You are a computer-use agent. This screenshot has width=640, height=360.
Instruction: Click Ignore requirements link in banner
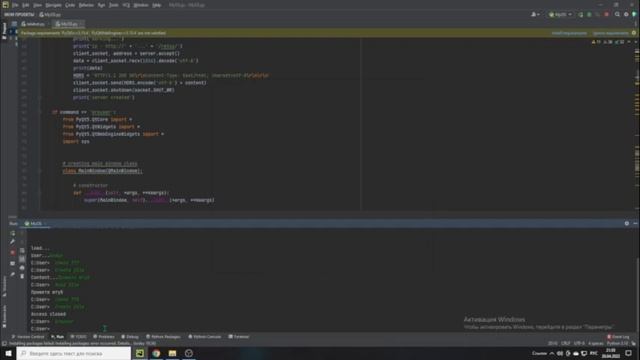pos(611,33)
